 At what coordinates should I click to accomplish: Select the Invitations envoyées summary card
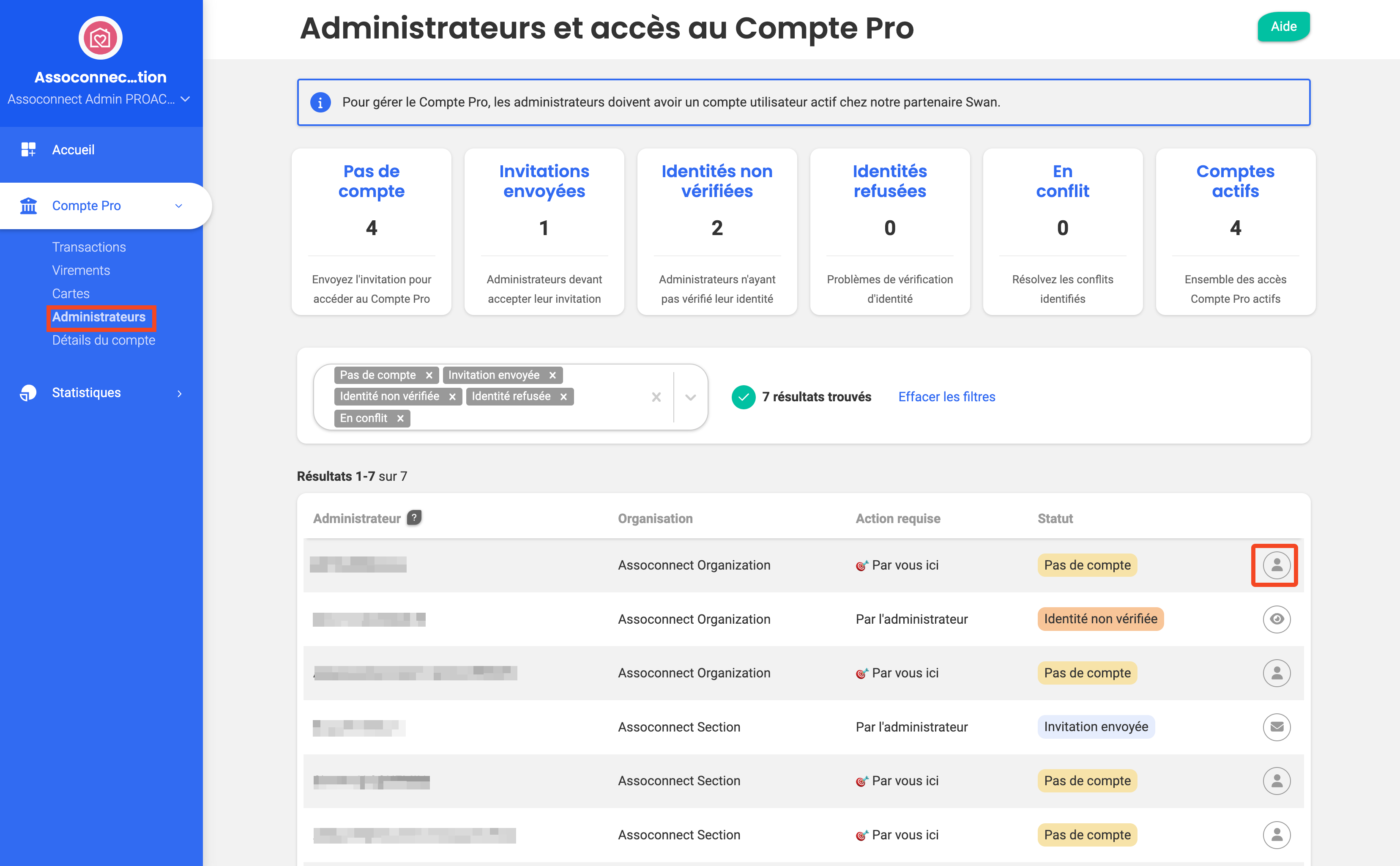click(544, 232)
